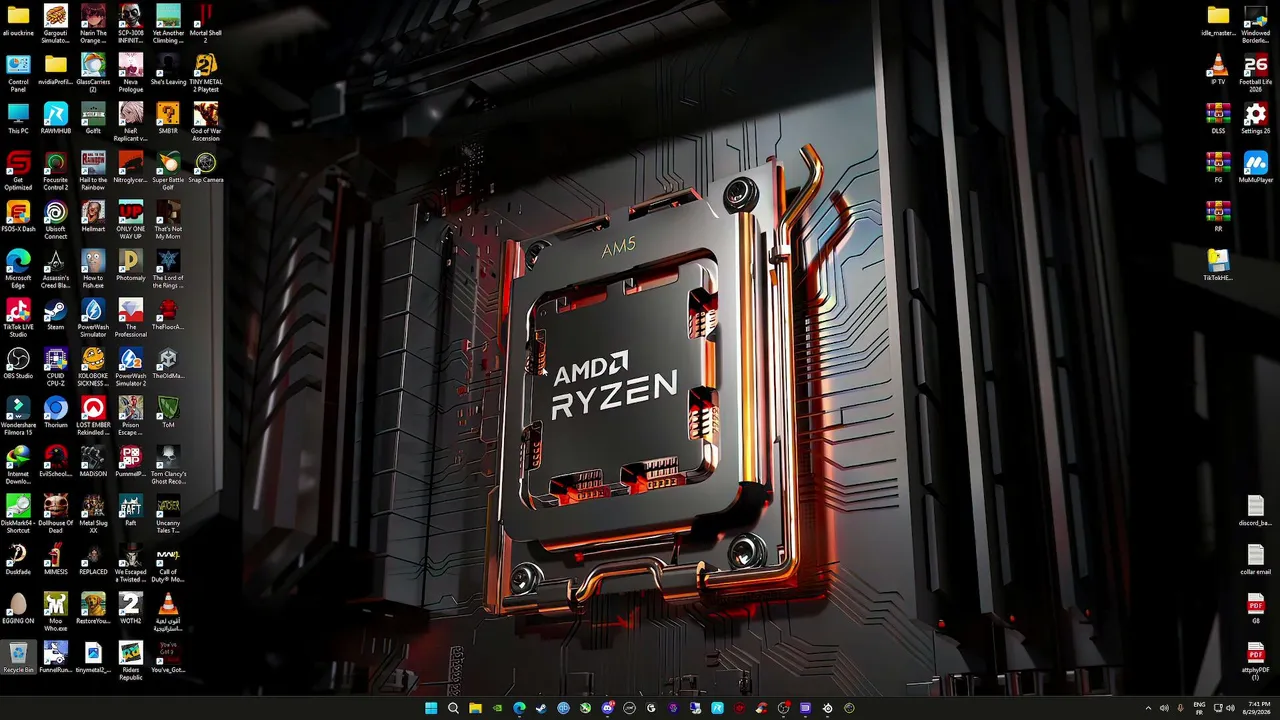Click the DLSS archive on desktop

click(x=1218, y=118)
